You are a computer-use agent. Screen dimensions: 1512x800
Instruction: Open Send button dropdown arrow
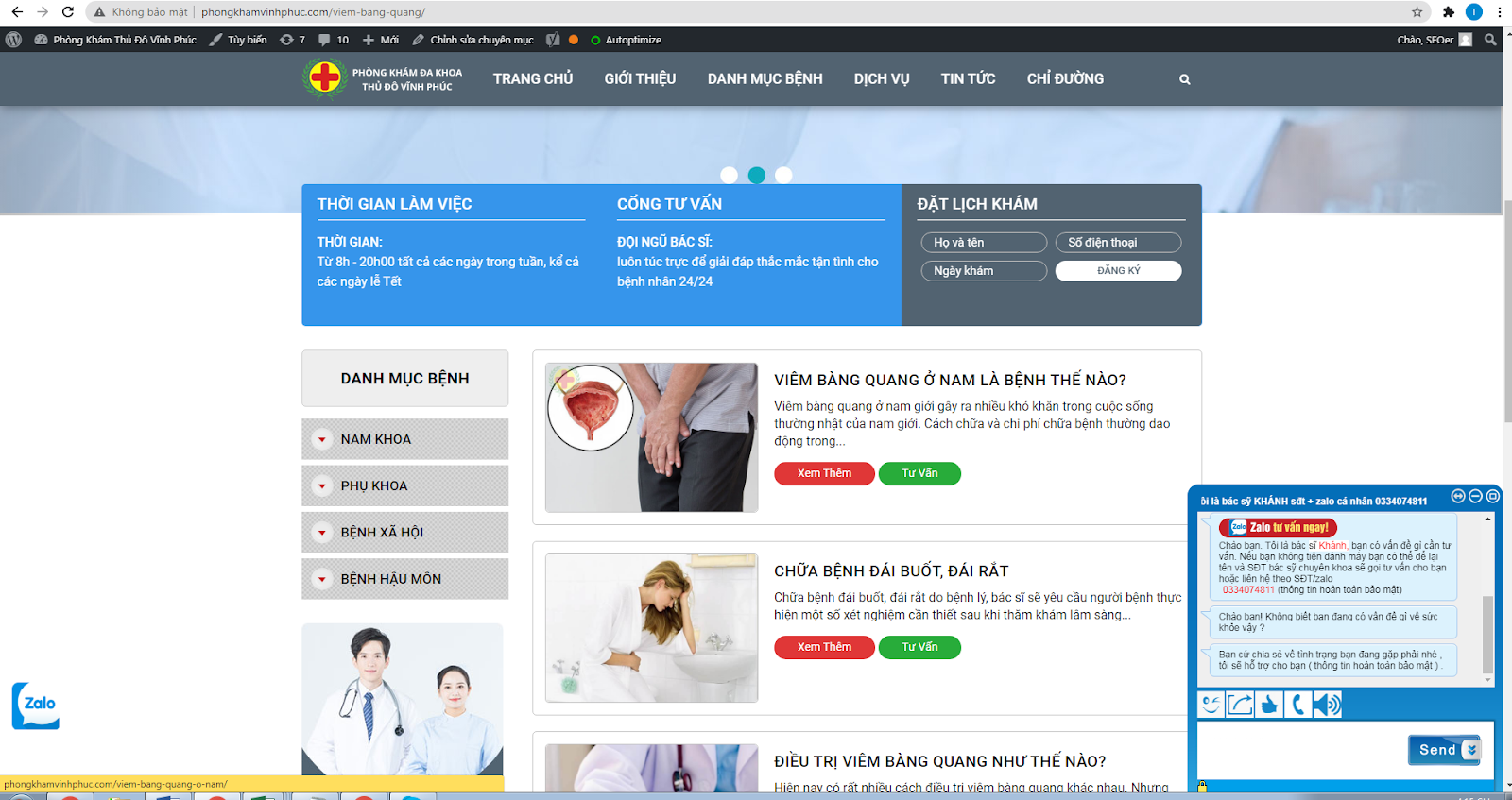pyautogui.click(x=1470, y=750)
